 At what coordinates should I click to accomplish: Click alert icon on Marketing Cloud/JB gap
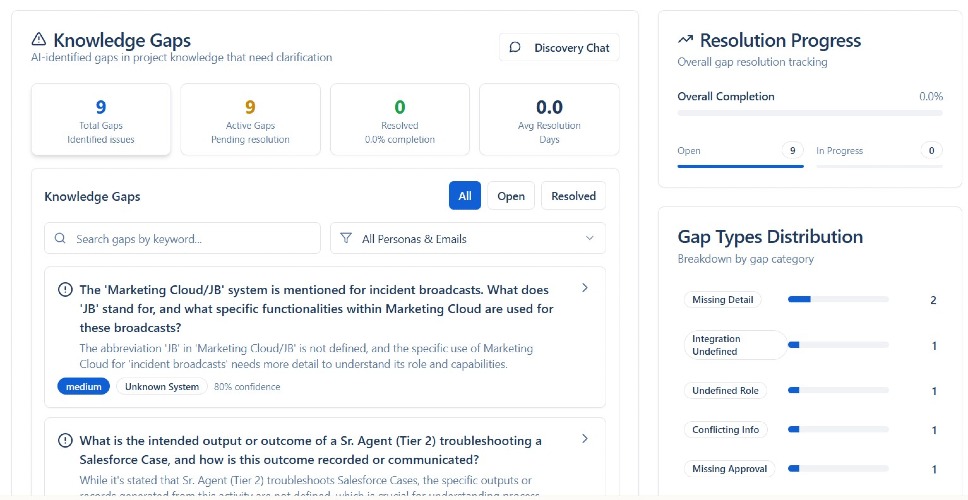pyautogui.click(x=65, y=290)
